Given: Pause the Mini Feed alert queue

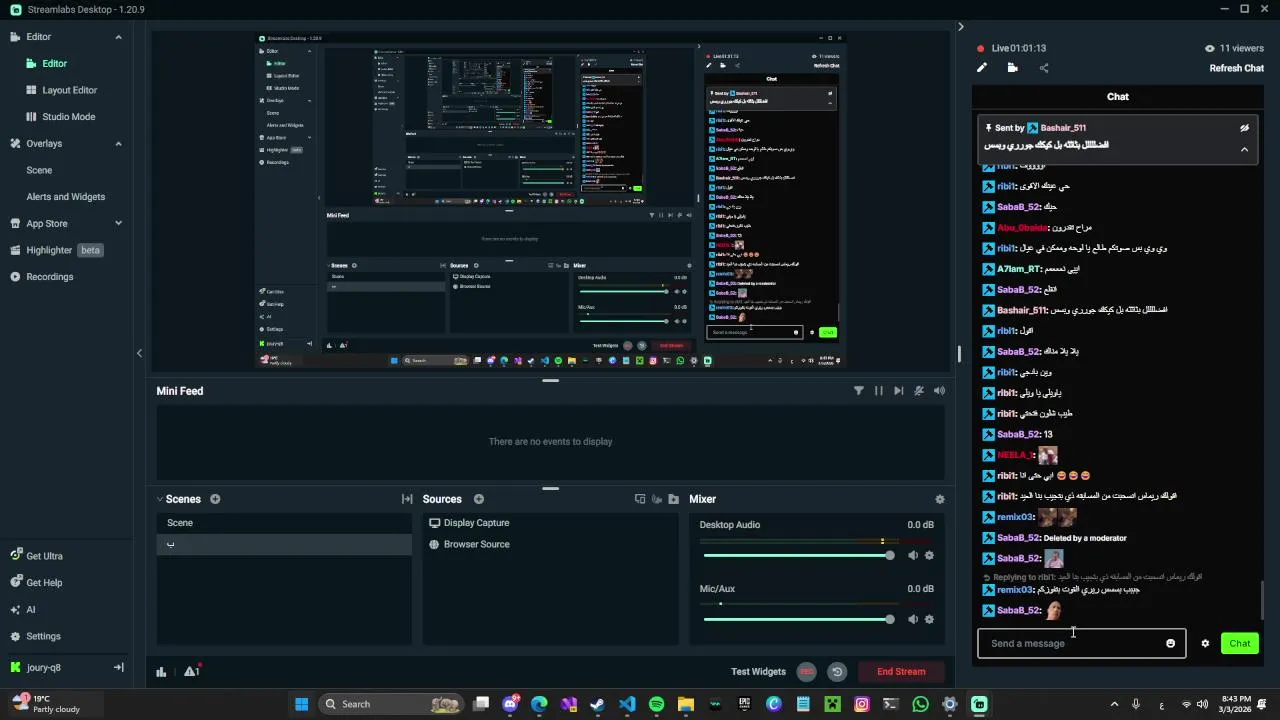Looking at the screenshot, I should point(879,391).
